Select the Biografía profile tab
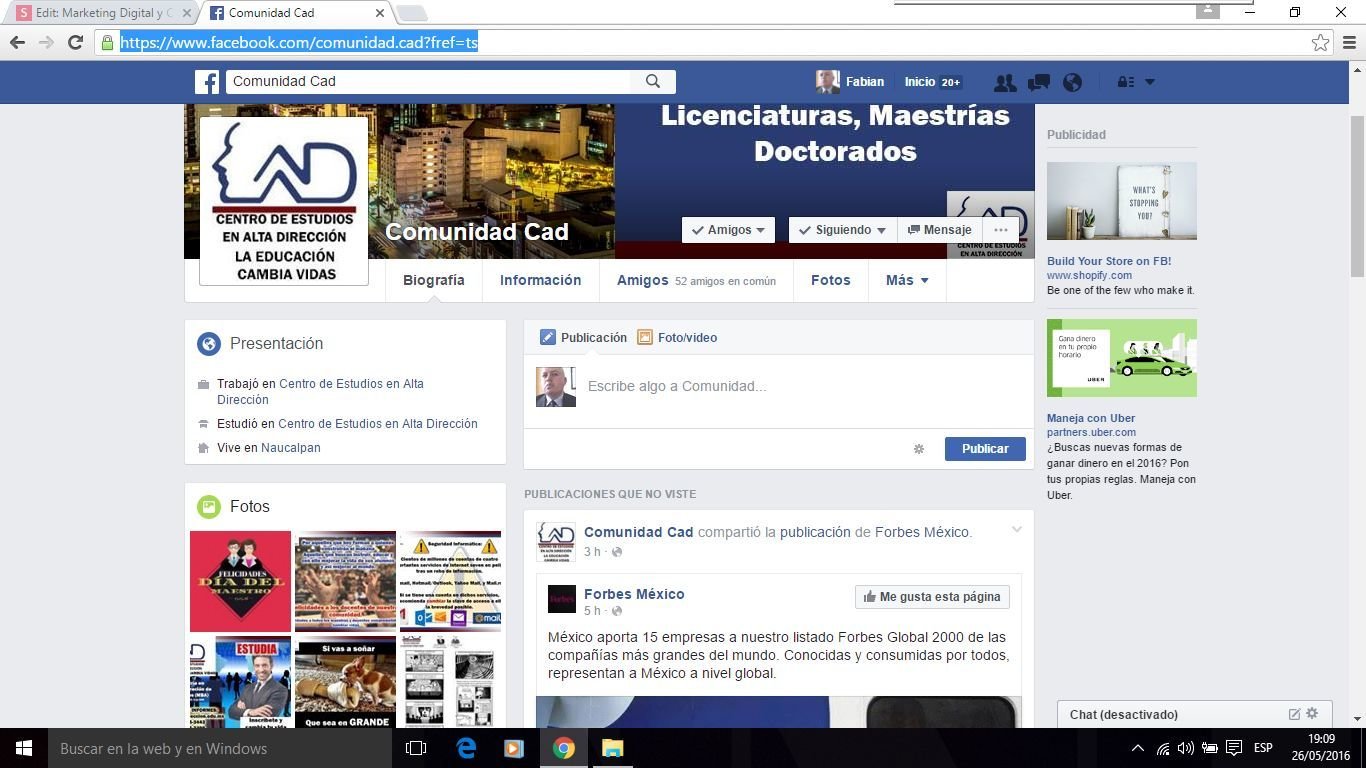 tap(434, 281)
